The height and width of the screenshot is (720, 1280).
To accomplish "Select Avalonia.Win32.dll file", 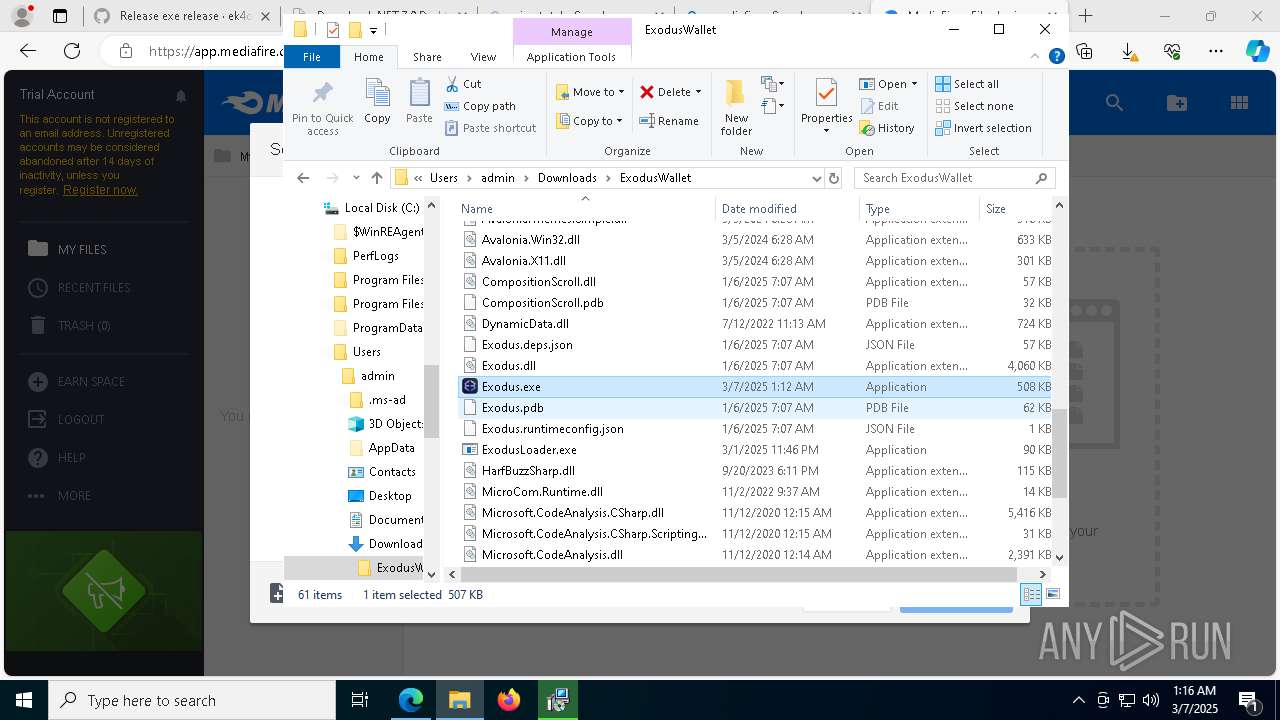I will click(530, 240).
